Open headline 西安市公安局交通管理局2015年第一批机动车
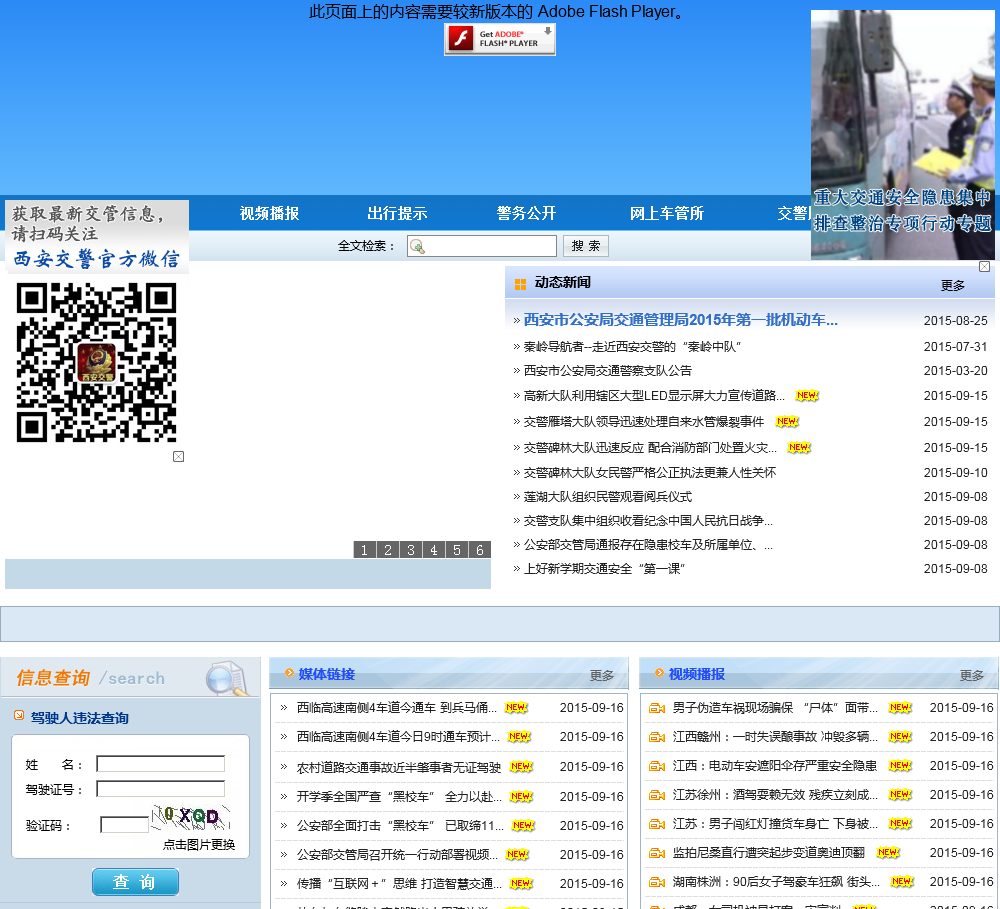Image resolution: width=1000 pixels, height=909 pixels. coord(680,320)
